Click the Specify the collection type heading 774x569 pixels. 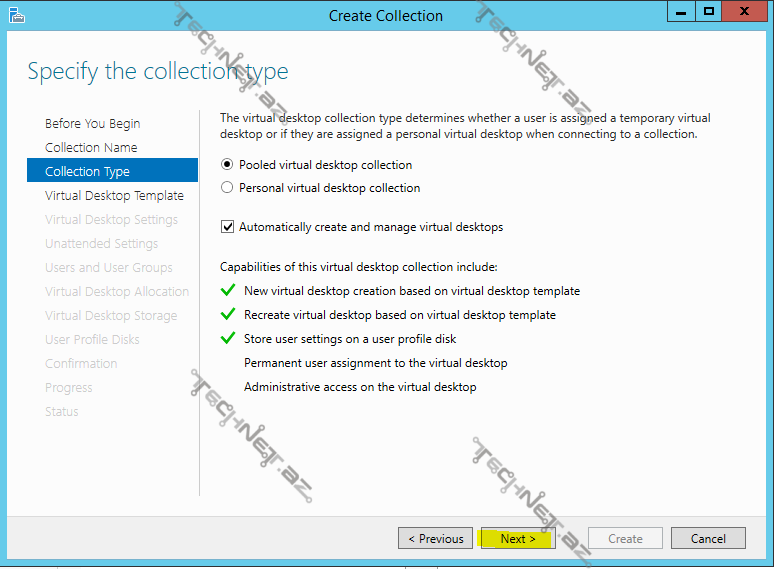157,72
